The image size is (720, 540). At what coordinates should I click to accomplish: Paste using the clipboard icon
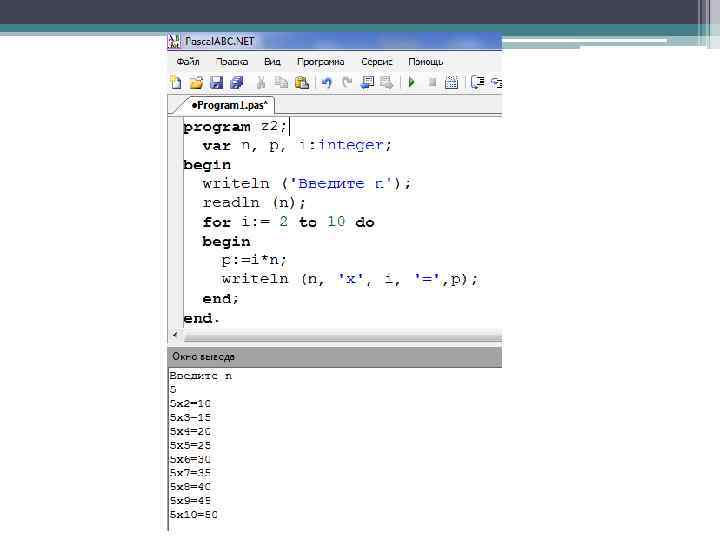tap(302, 83)
